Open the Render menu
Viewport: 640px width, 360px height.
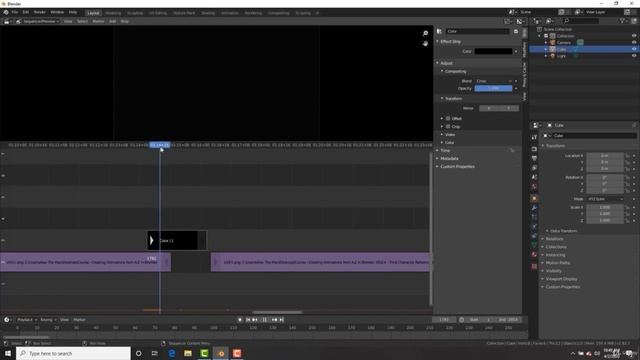(40, 12)
